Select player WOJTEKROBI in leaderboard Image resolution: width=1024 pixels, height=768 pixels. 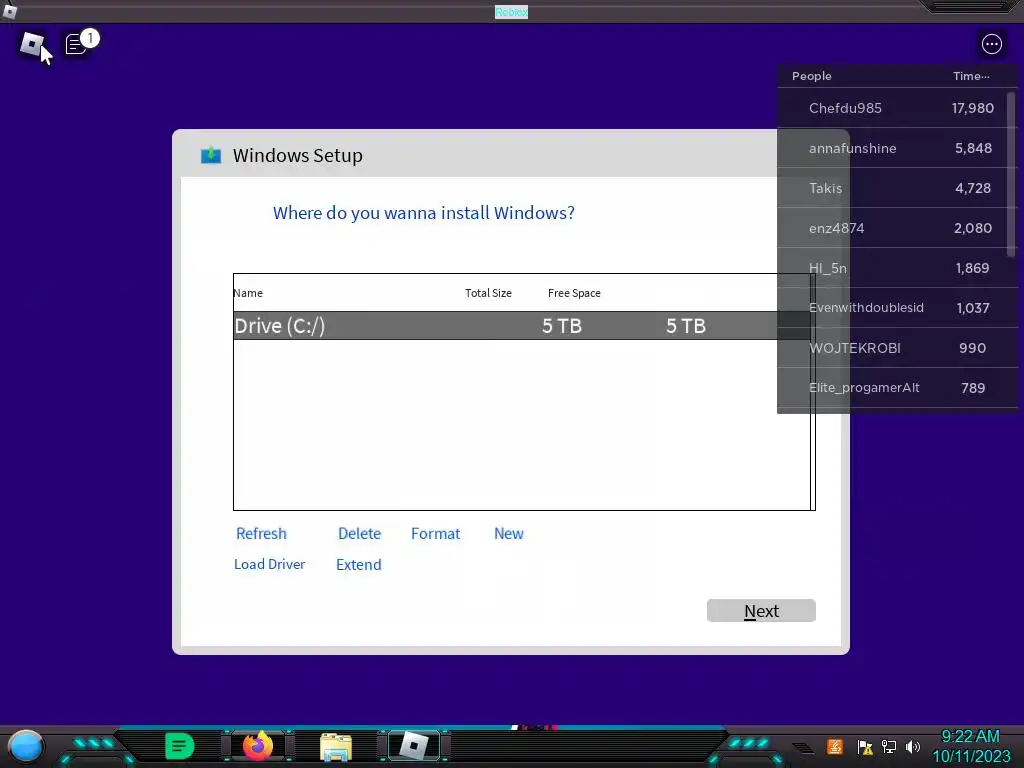(897, 347)
